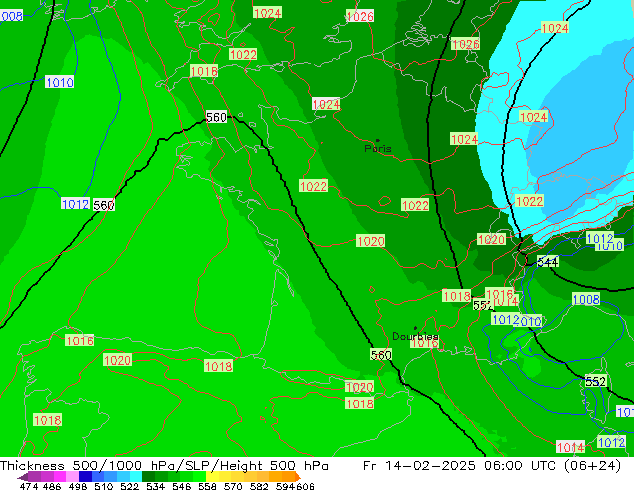Pick the light pink legend swatch

(x=72, y=476)
